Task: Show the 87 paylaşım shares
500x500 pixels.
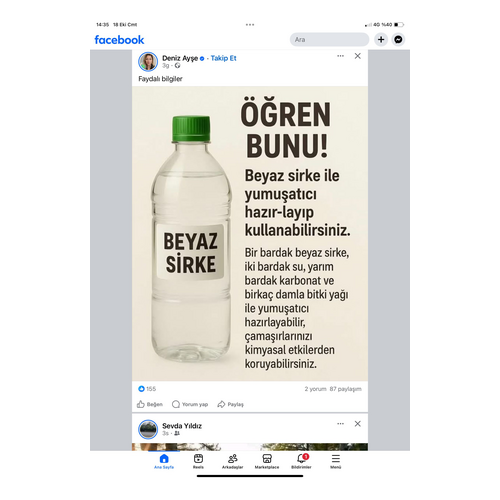Action: pos(346,389)
